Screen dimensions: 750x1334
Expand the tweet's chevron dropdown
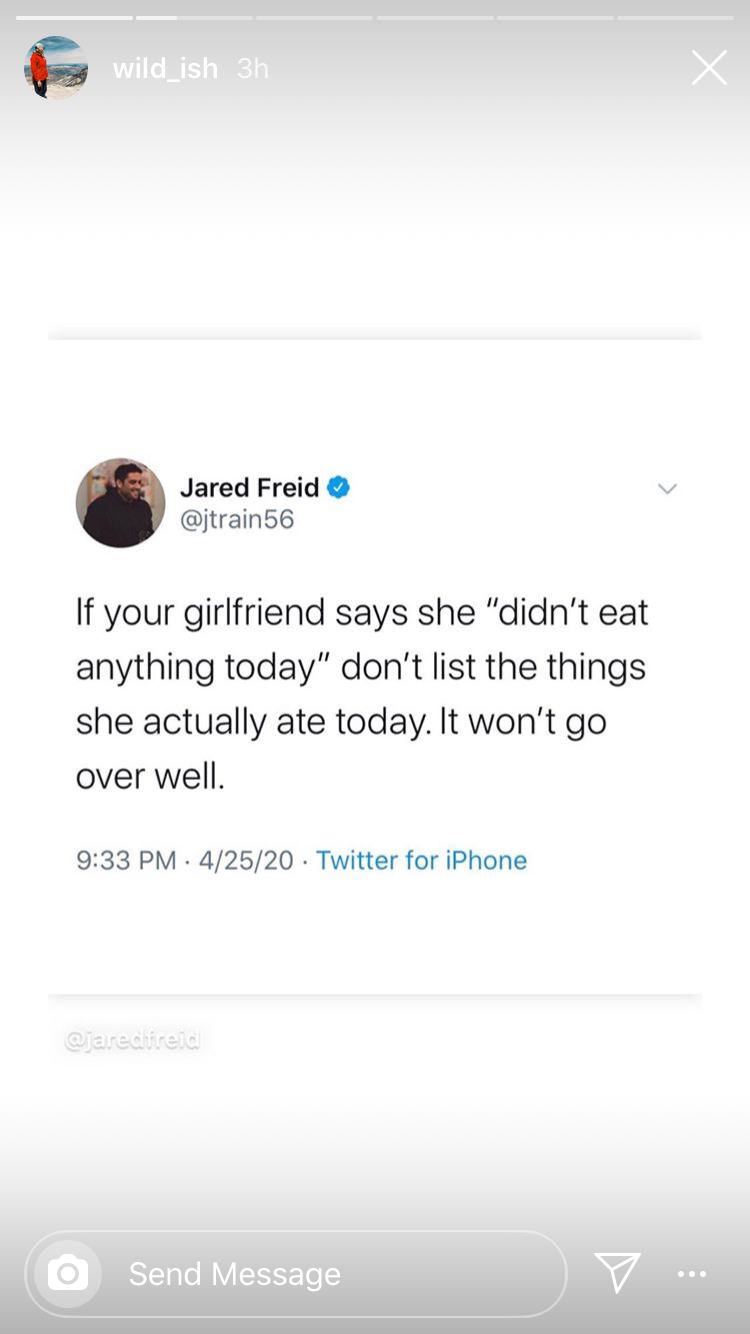[667, 489]
